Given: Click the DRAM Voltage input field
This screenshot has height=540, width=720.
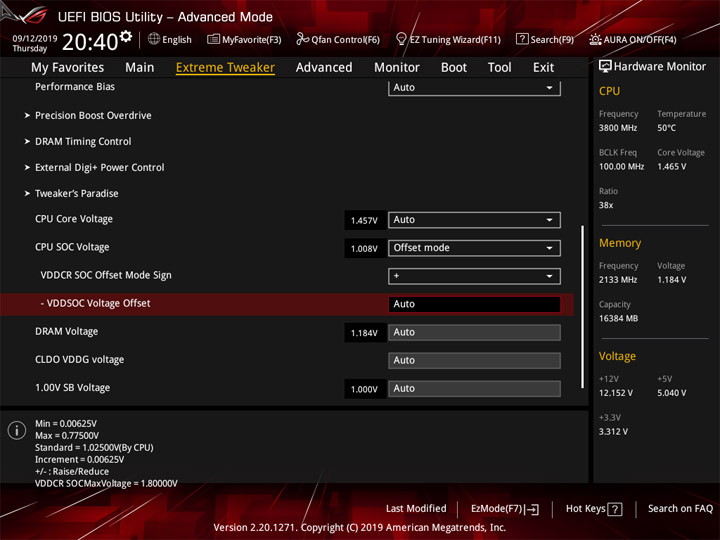Looking at the screenshot, I should 474,332.
